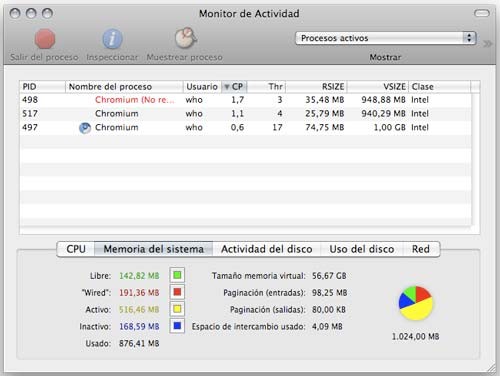Click the Chromium app icon in row 497
Viewport: 500px width, 376px height.
tap(85, 128)
